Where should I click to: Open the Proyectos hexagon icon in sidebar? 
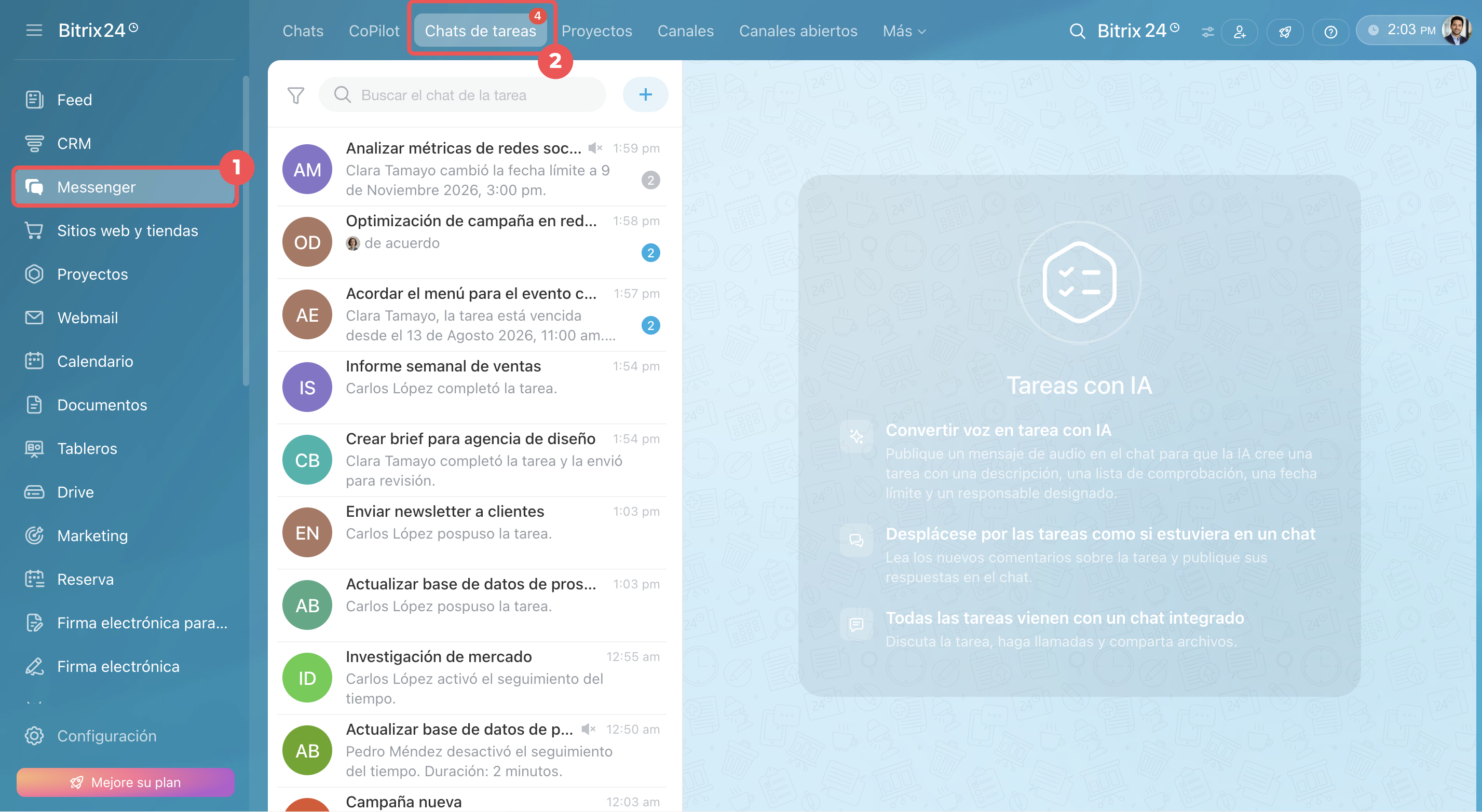[x=34, y=274]
